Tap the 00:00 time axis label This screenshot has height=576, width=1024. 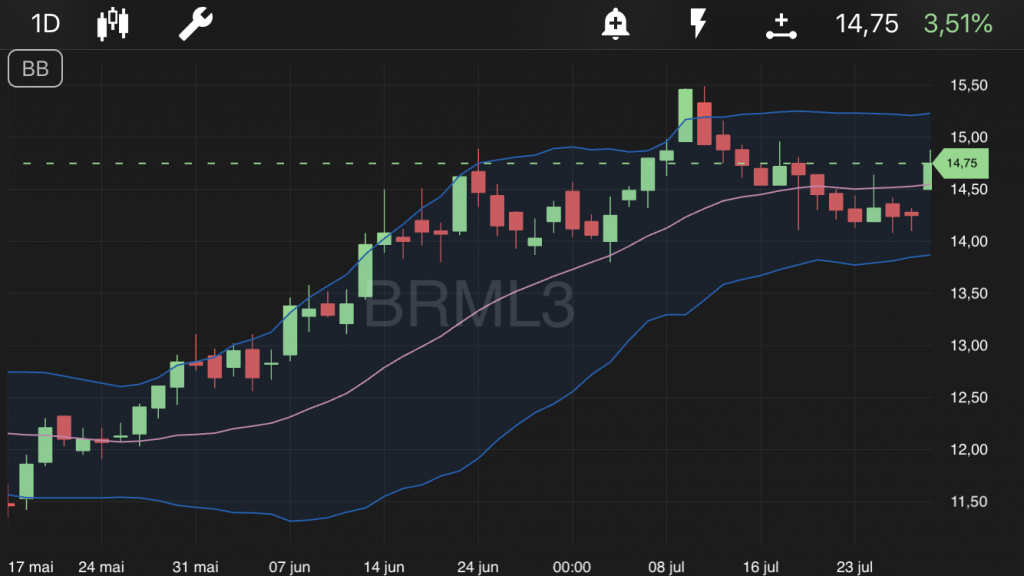click(x=572, y=567)
